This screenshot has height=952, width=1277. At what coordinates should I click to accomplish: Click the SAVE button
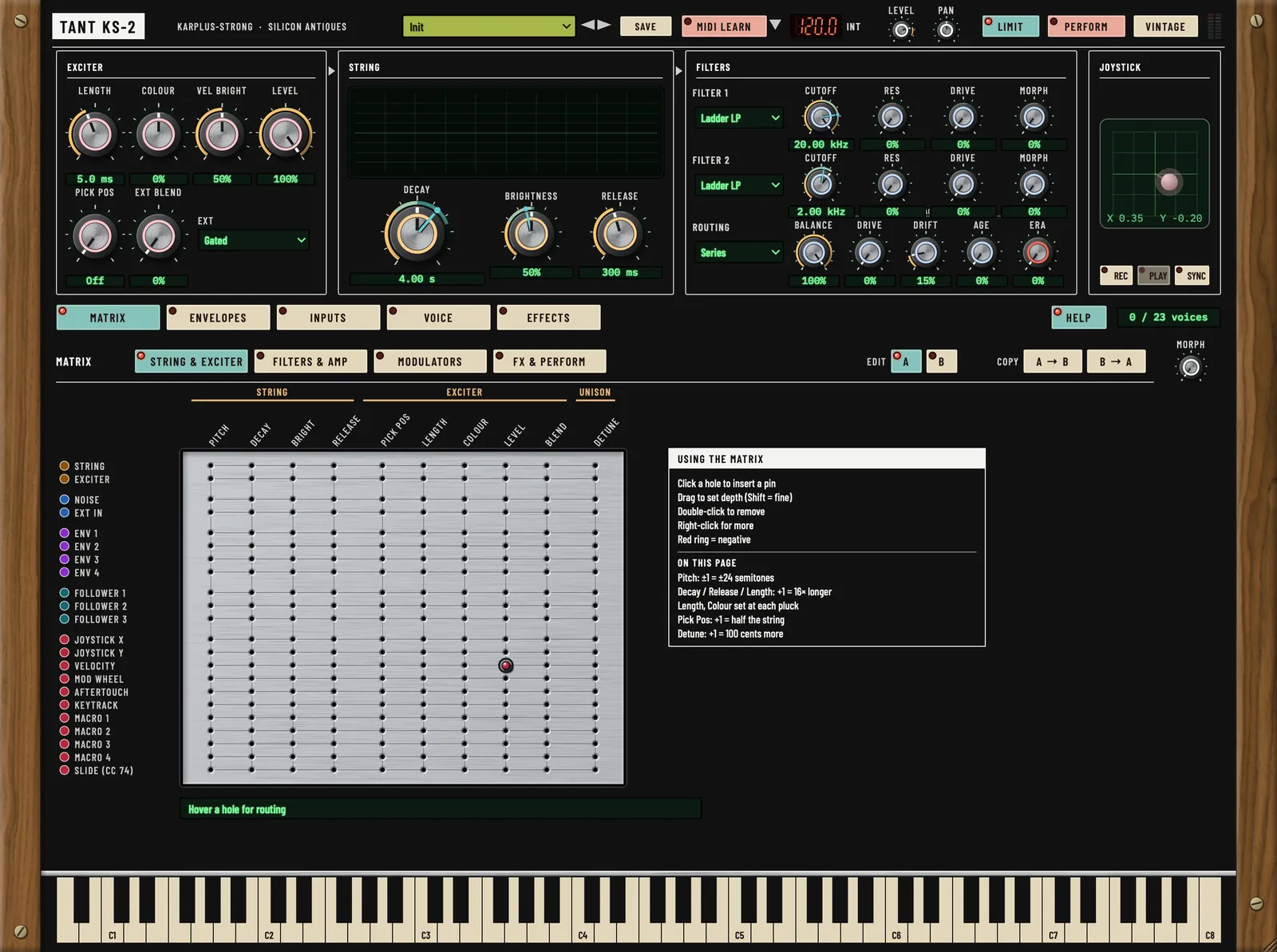pos(646,26)
